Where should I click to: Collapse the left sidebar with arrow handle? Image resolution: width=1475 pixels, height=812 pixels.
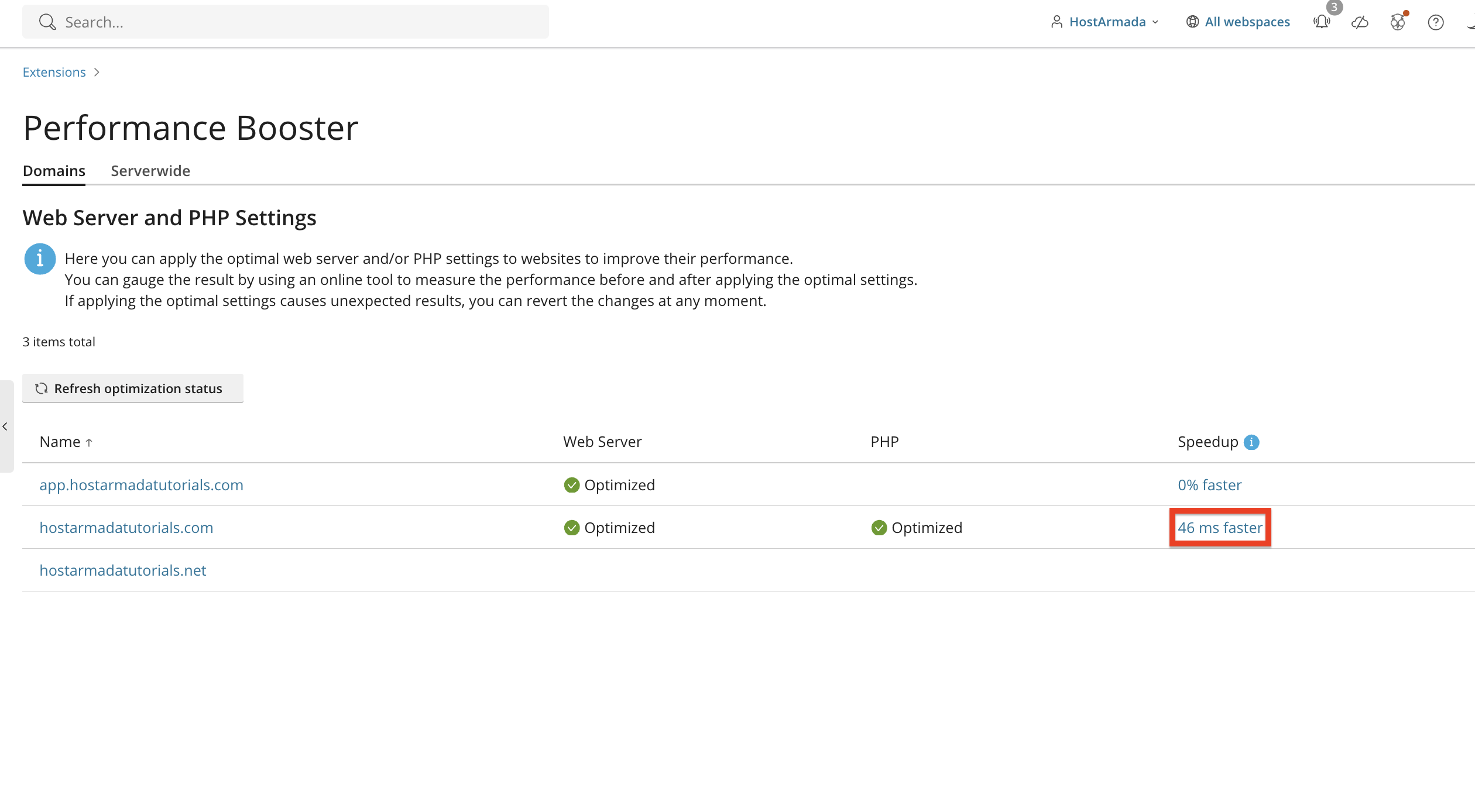coord(6,426)
